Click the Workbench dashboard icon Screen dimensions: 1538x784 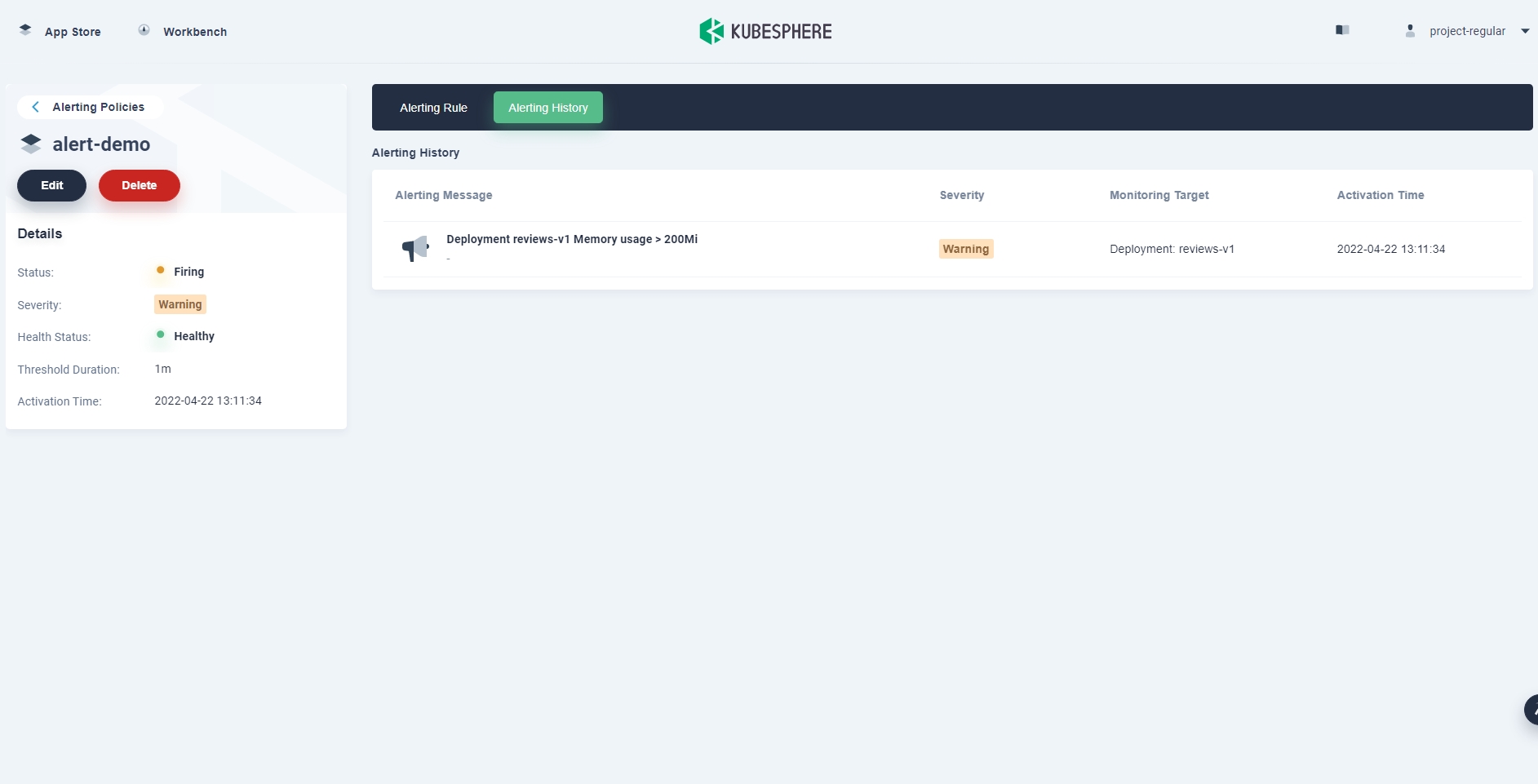[x=144, y=30]
